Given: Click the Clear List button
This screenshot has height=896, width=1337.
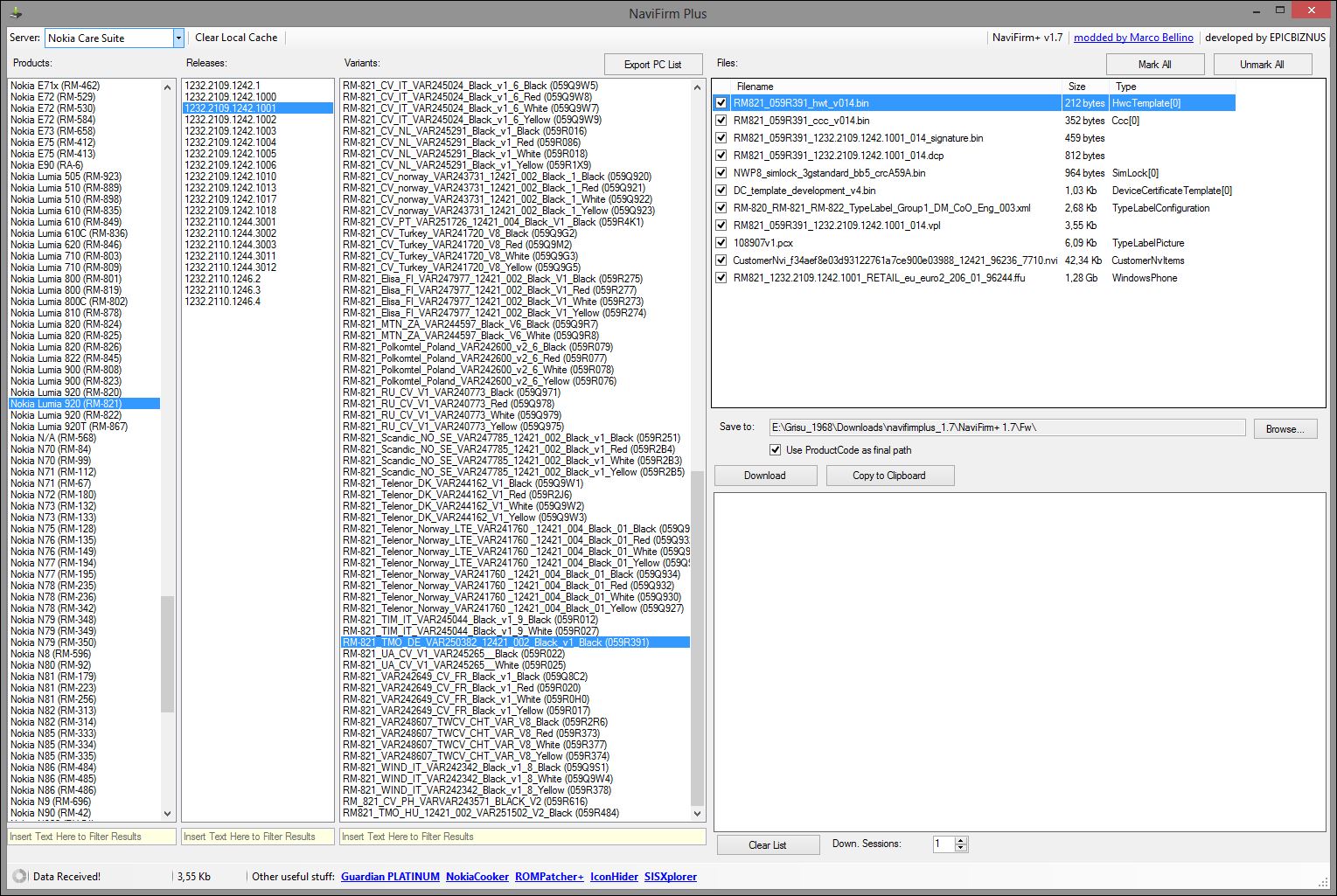Looking at the screenshot, I should point(768,845).
